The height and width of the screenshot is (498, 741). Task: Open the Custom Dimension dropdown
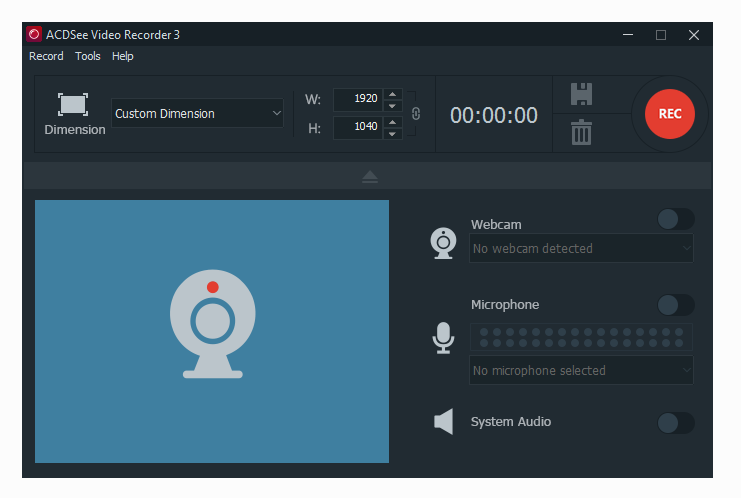tap(197, 113)
